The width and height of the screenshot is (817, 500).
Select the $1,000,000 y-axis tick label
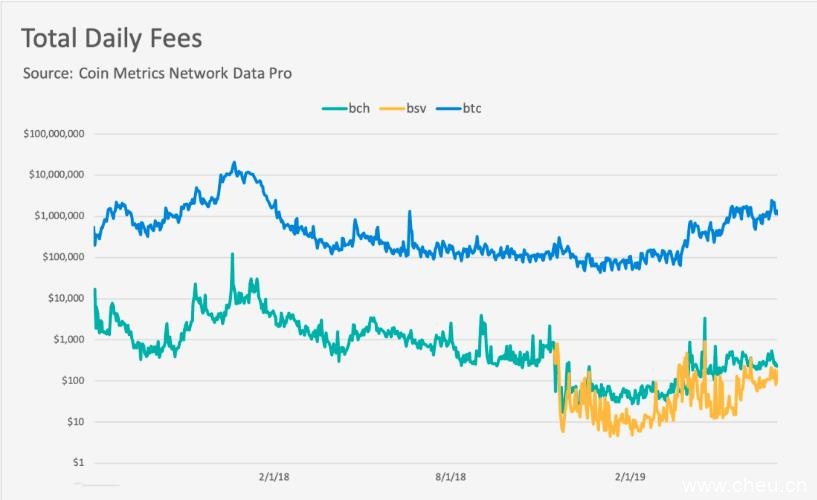tap(59, 216)
